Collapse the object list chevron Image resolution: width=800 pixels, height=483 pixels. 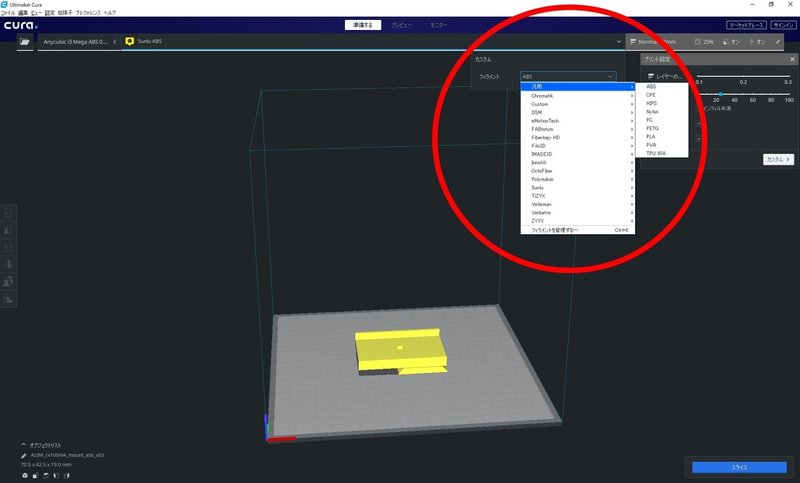23,445
